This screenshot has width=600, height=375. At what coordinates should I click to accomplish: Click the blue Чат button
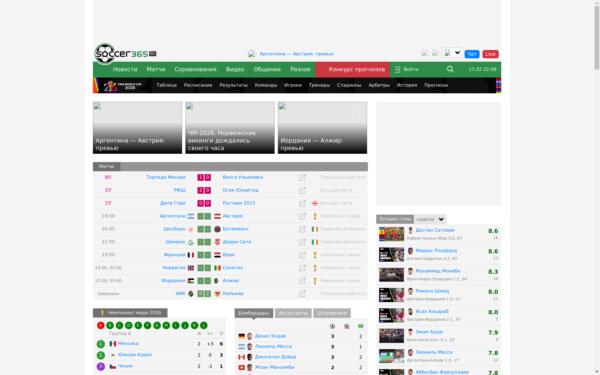click(472, 54)
